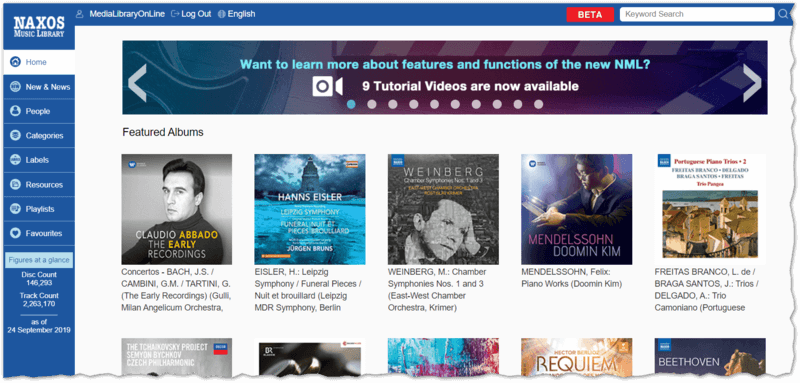Image resolution: width=800 pixels, height=383 pixels.
Task: Click the Featured Albums heading
Action: (x=163, y=133)
